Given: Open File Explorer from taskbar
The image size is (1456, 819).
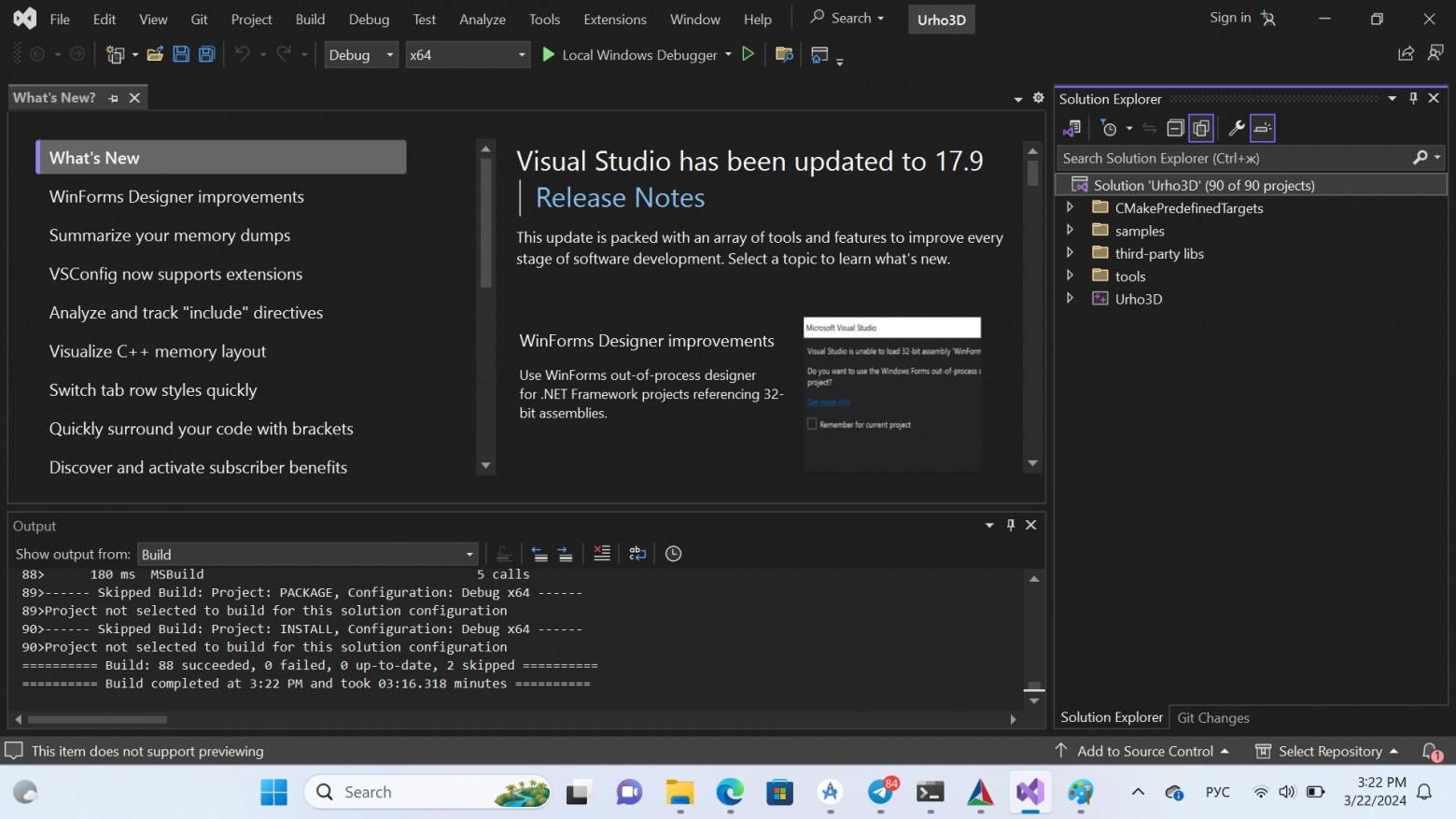Looking at the screenshot, I should coord(679,792).
